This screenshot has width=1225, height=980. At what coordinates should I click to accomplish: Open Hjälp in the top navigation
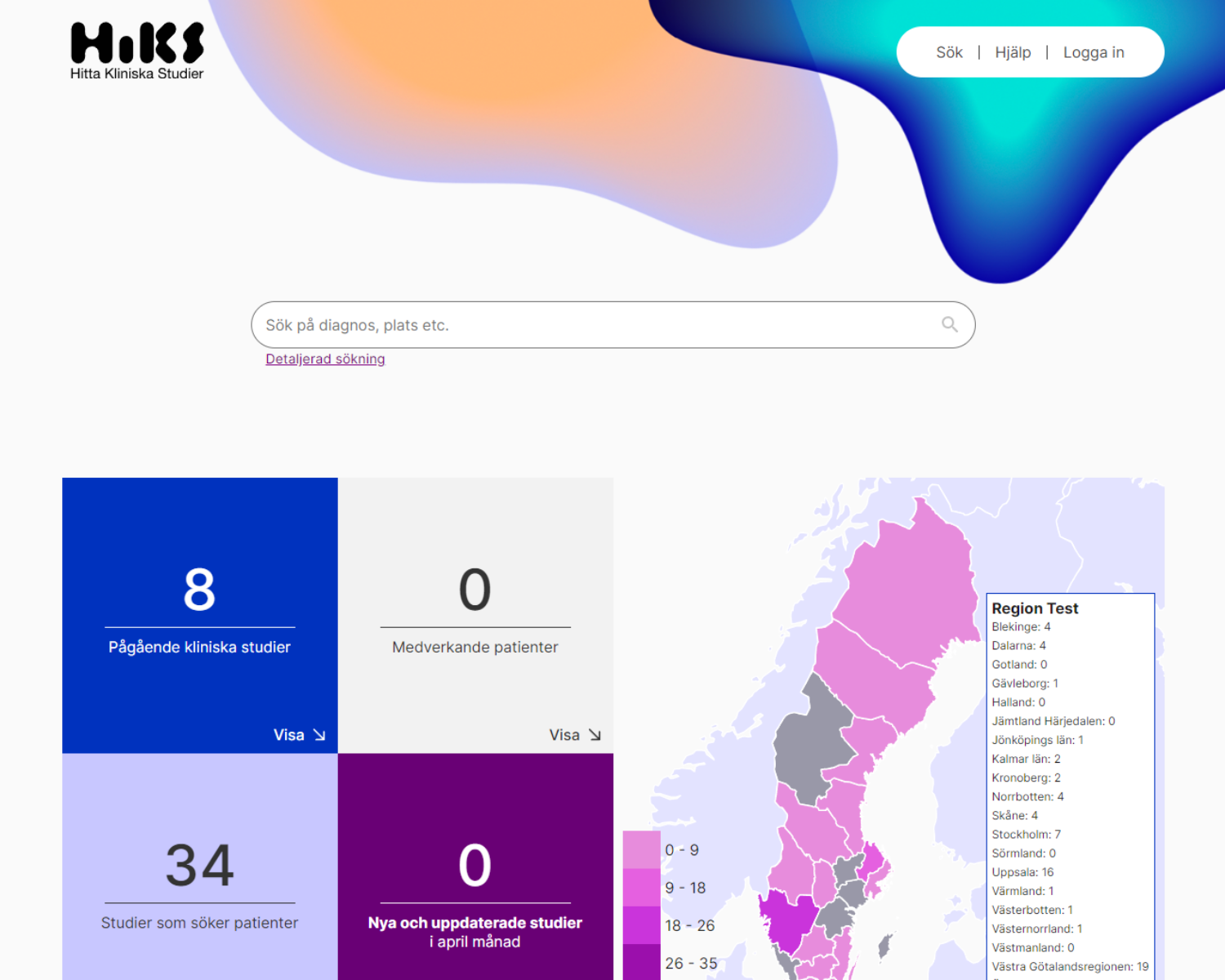1013,52
